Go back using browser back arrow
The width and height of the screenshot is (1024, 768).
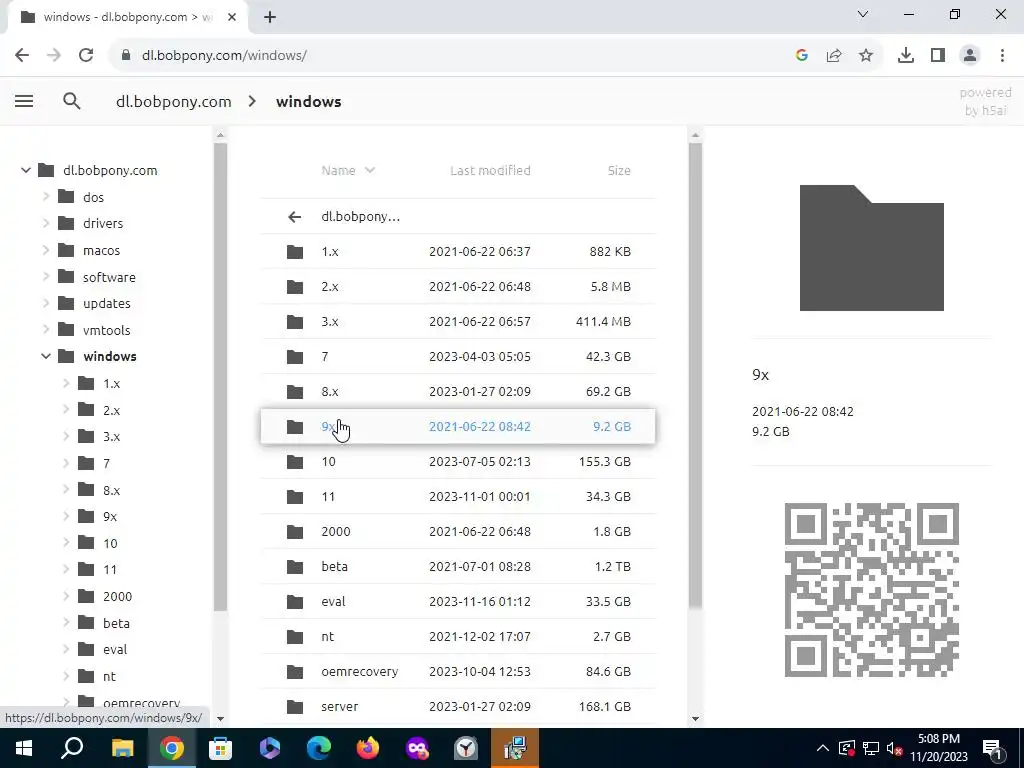point(22,56)
